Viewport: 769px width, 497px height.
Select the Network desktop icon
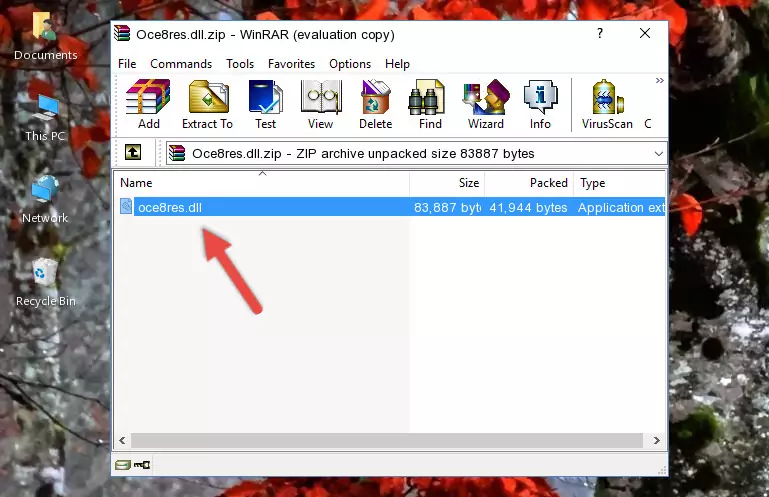(45, 199)
